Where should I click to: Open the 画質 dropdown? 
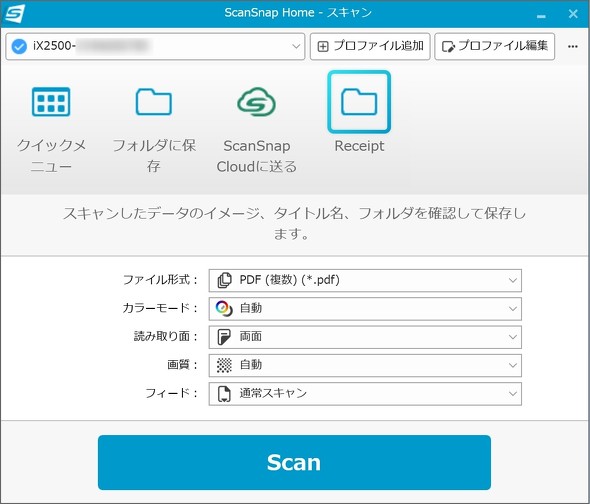365,365
